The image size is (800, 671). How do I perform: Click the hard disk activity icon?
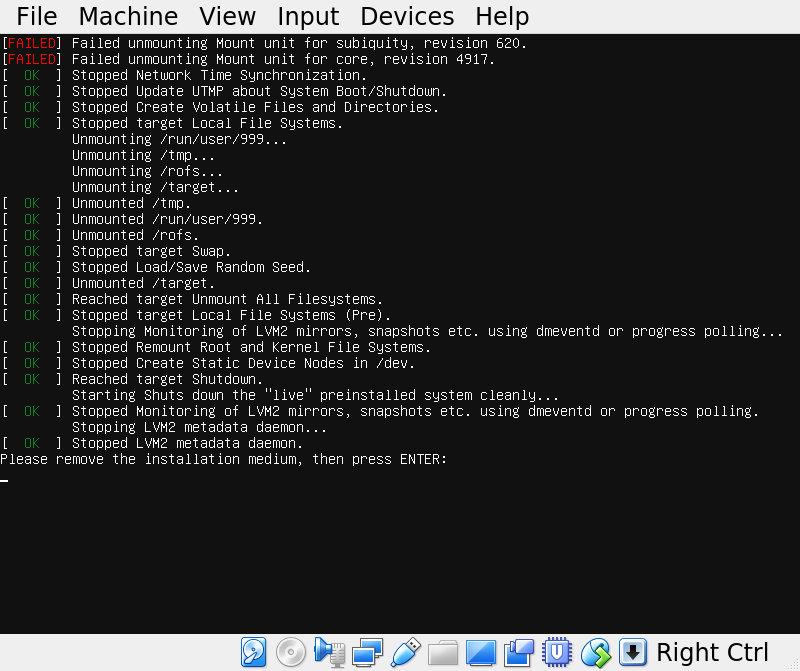[x=254, y=653]
